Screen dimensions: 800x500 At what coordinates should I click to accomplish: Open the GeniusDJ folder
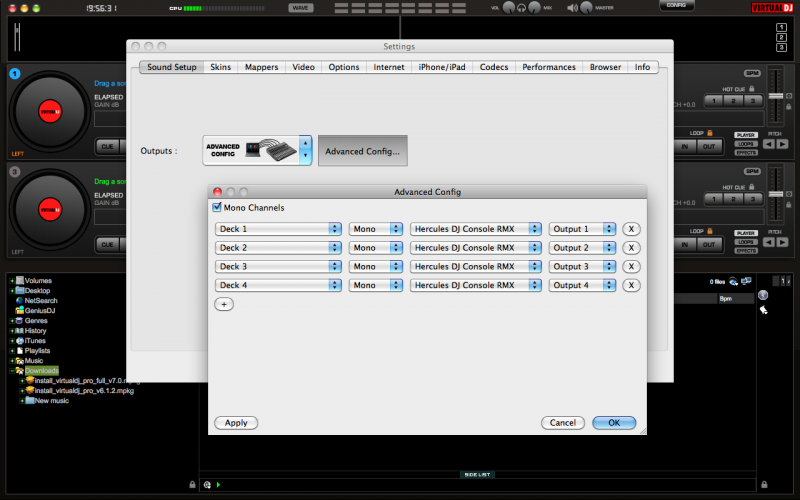pyautogui.click(x=35, y=311)
